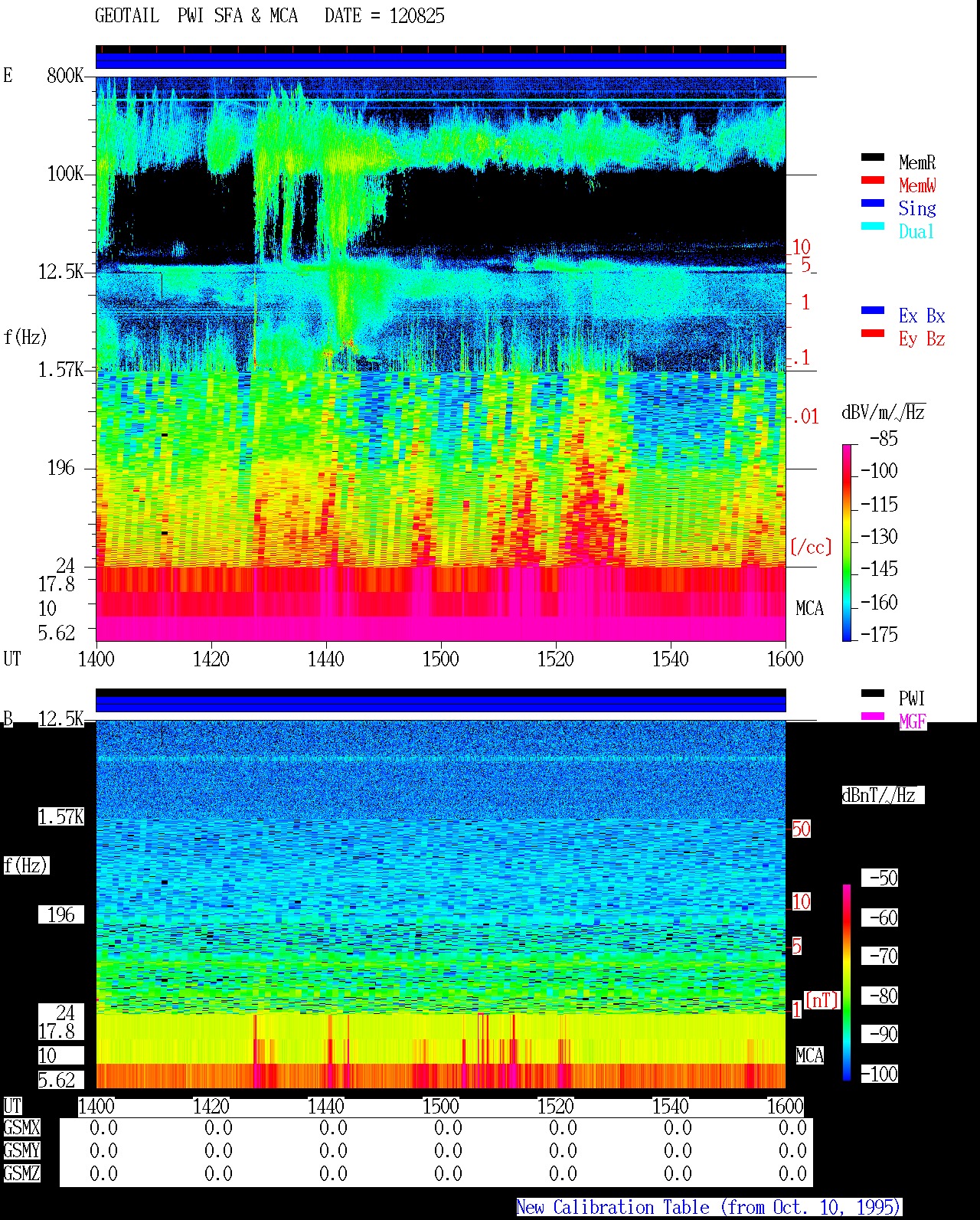
Task: Click the New Calibration Table note
Action: pyautogui.click(x=708, y=1208)
